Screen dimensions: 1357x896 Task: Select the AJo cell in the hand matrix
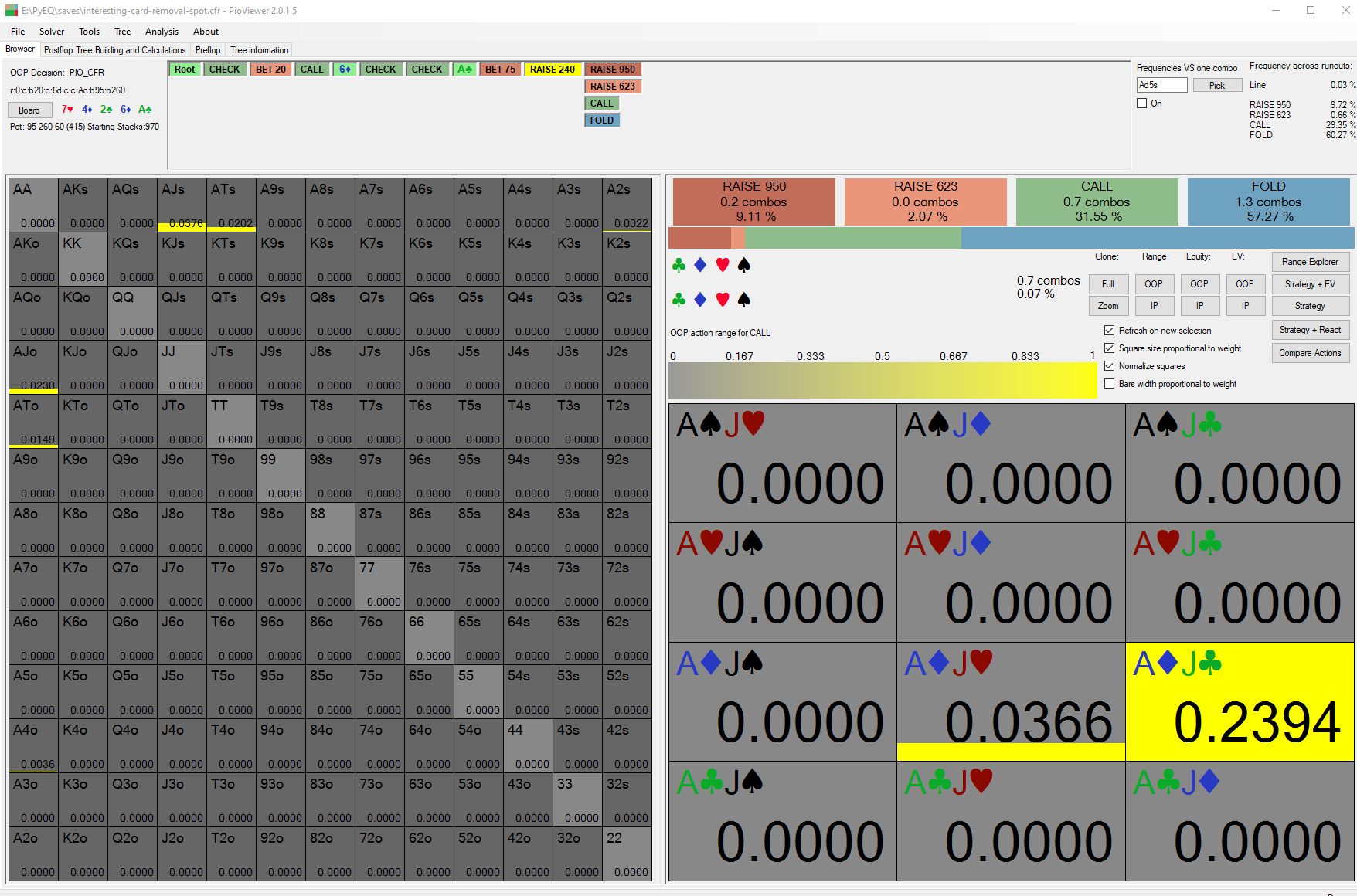click(34, 367)
